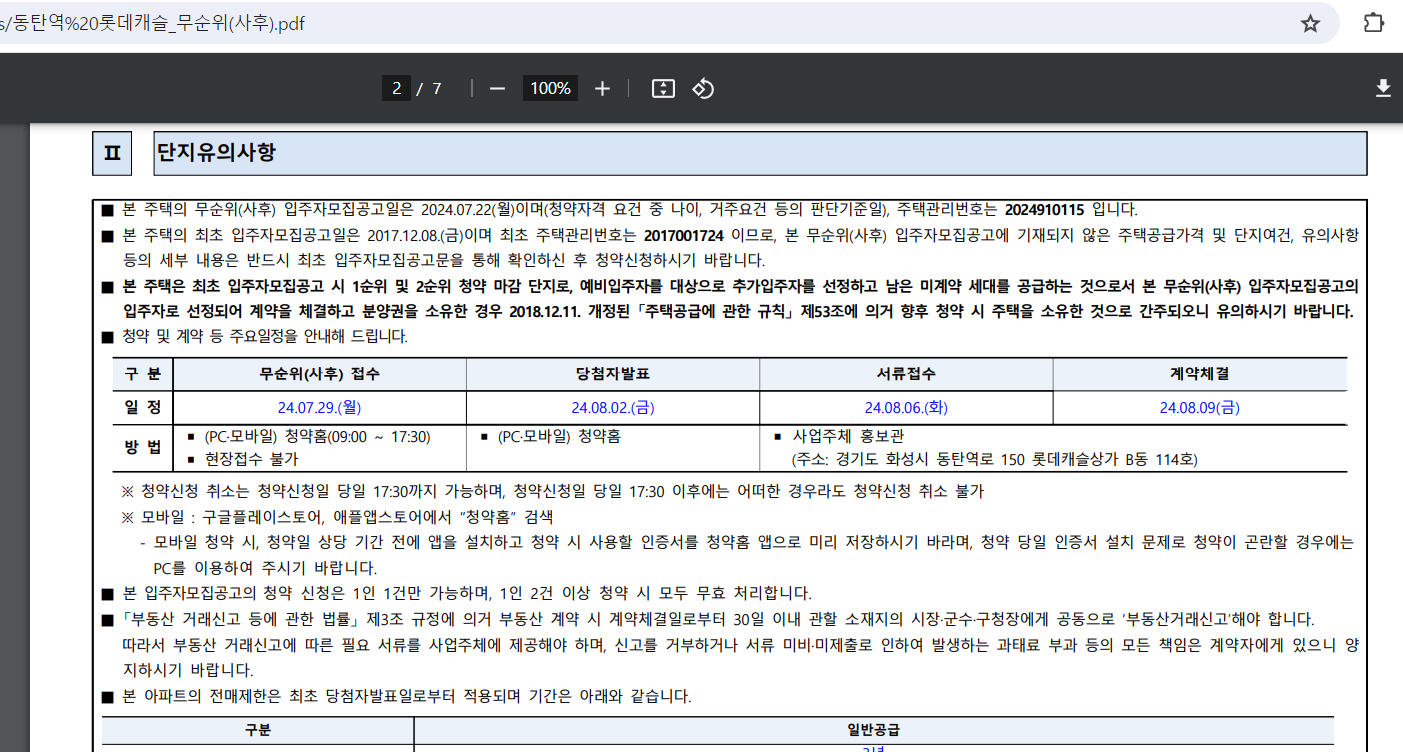1403x752 pixels.
Task: Select the date 24.08.09(금)
Action: coord(1199,408)
